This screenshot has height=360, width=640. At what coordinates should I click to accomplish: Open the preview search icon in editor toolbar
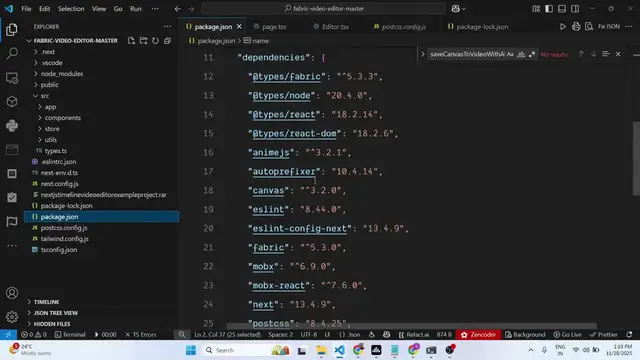point(589,27)
